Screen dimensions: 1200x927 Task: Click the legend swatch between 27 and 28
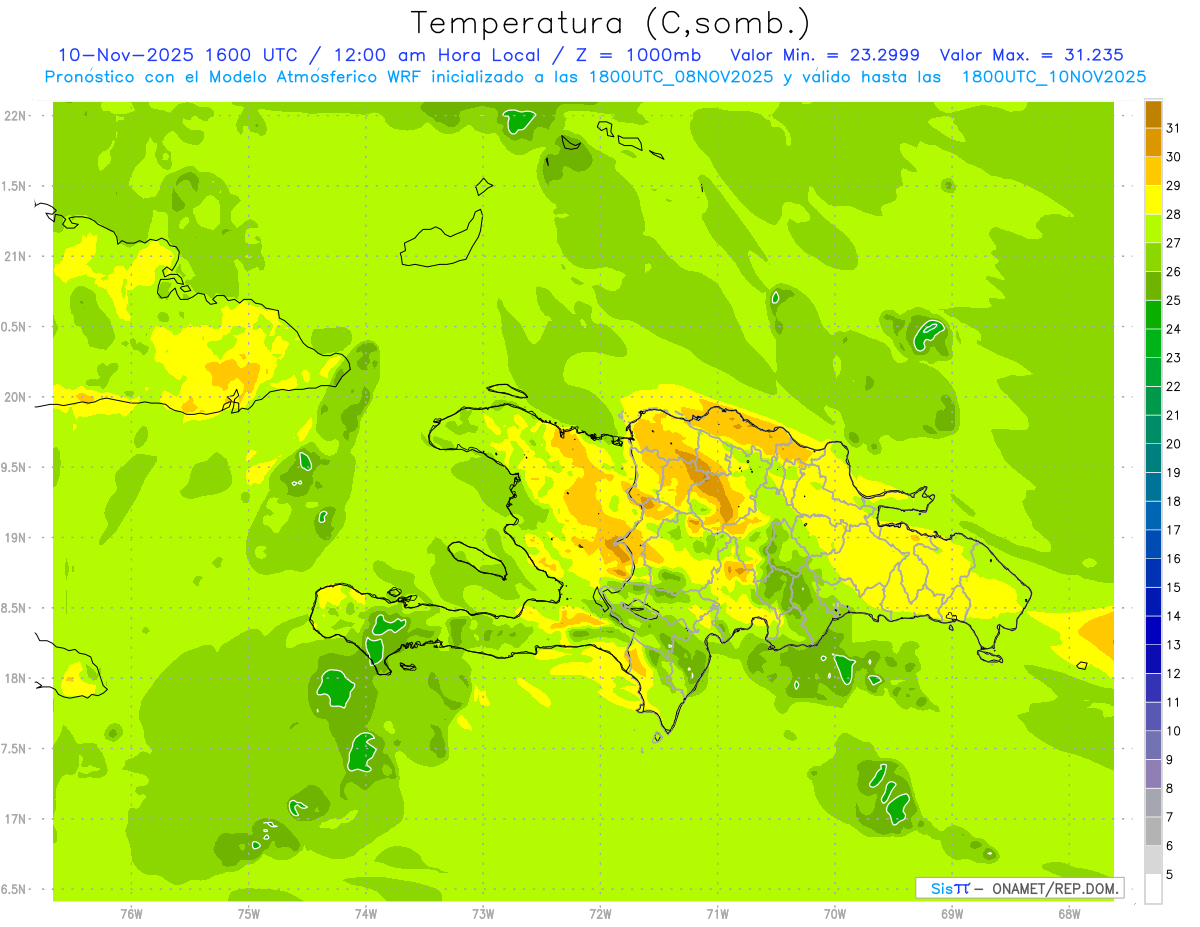tap(1153, 228)
